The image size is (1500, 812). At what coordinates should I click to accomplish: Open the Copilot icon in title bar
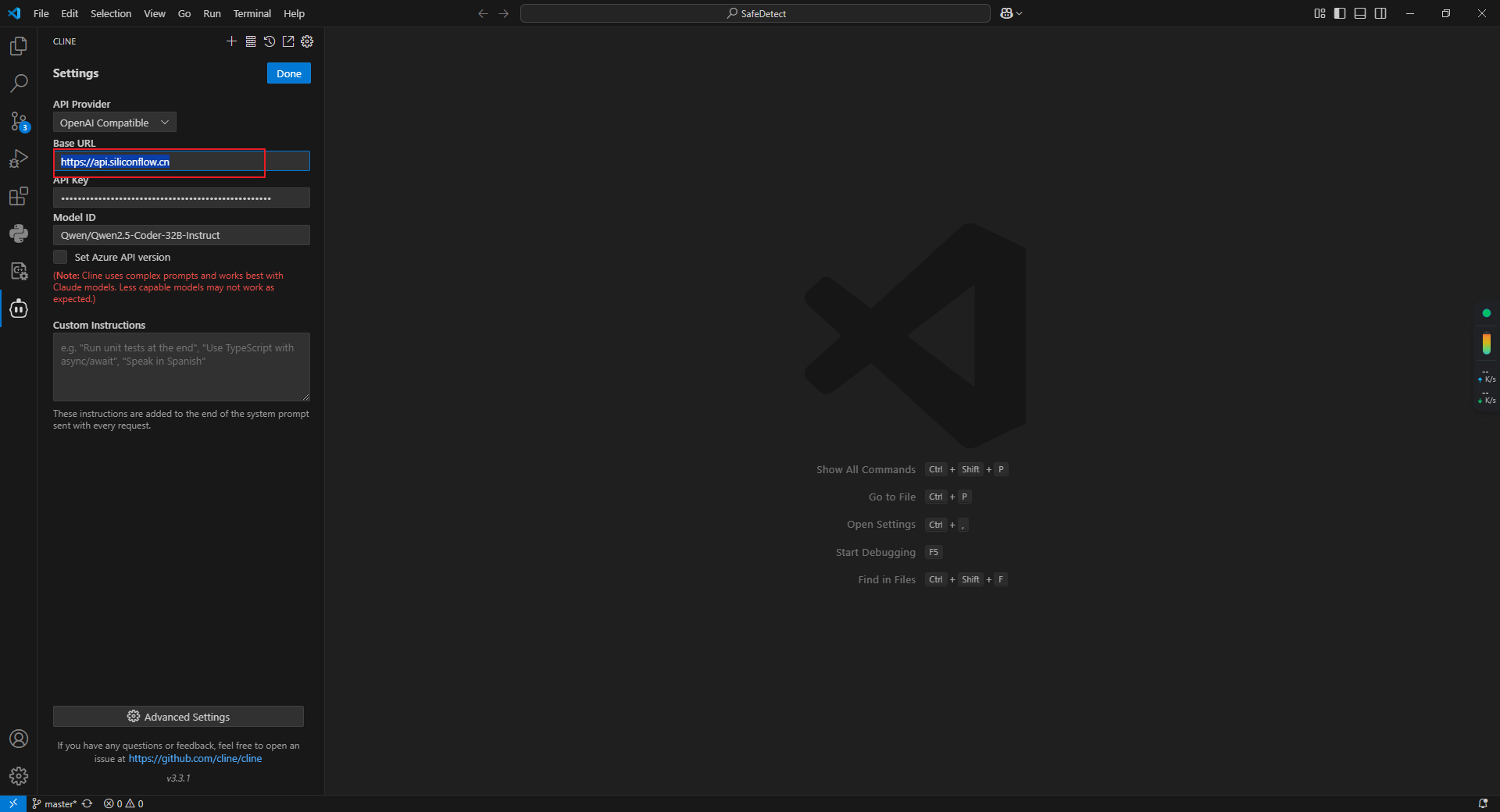coord(1006,13)
